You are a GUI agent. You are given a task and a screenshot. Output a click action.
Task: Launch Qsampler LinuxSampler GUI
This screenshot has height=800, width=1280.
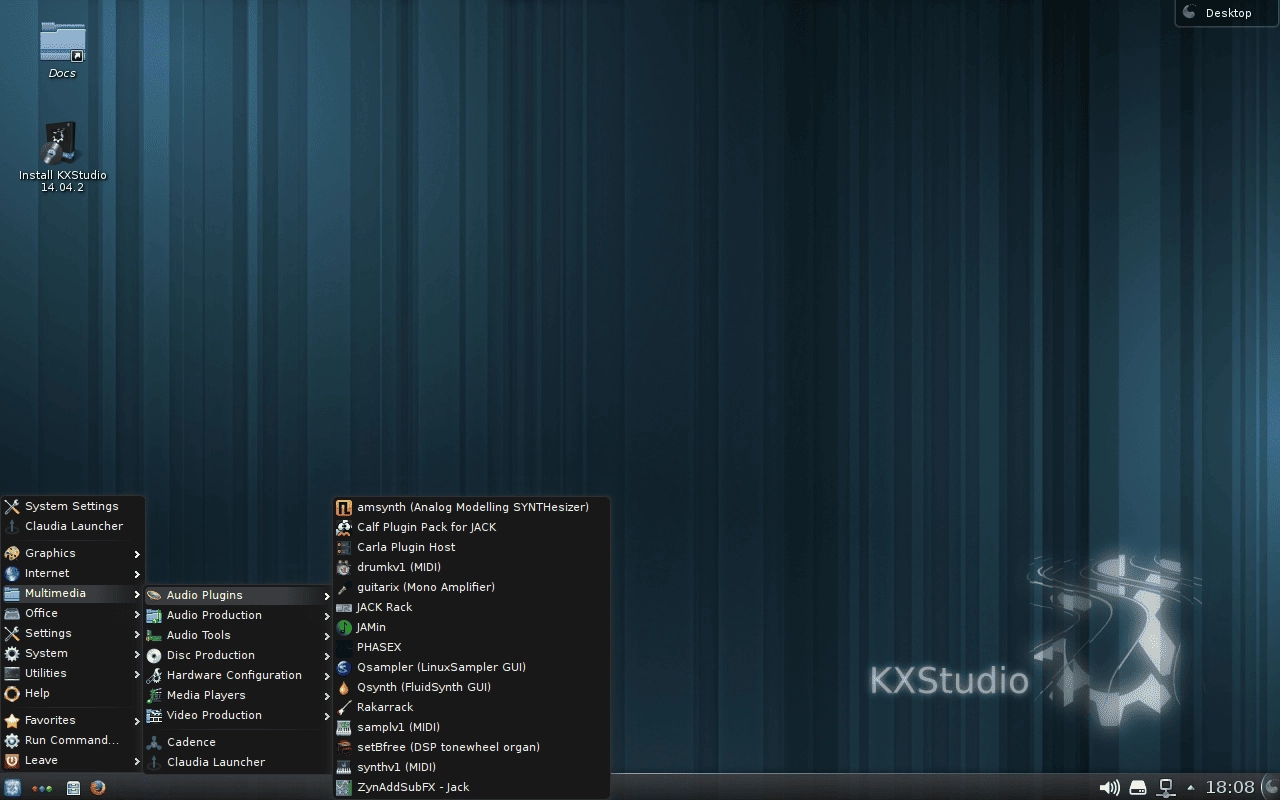471,667
